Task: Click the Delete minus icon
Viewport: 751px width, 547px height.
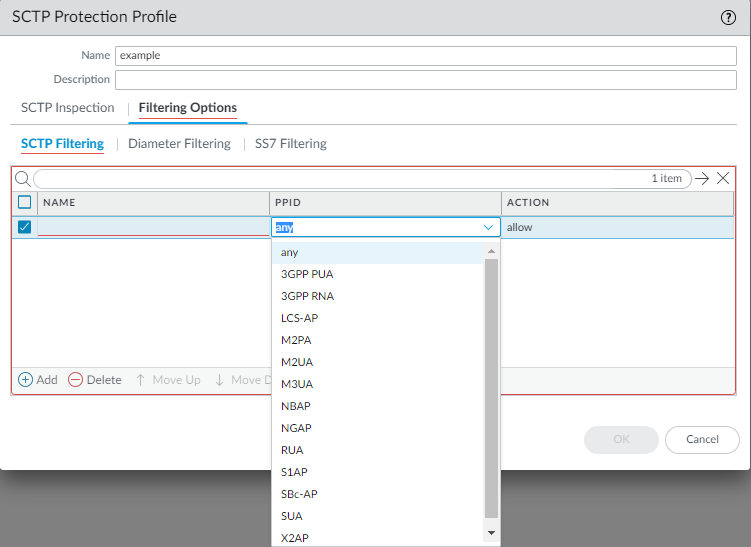Action: click(x=75, y=380)
